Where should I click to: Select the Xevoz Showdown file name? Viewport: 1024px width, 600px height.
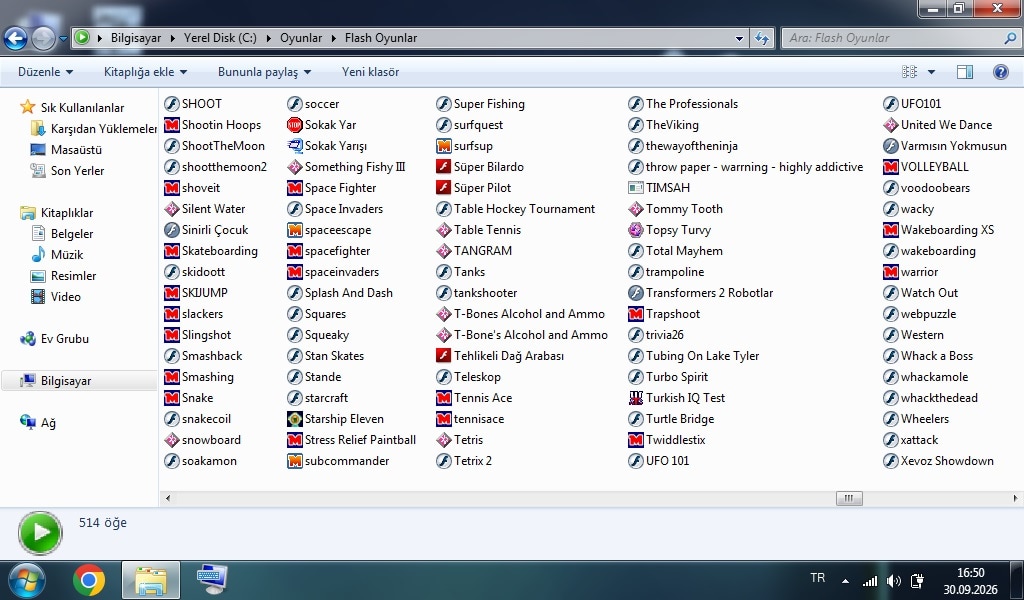[947, 461]
